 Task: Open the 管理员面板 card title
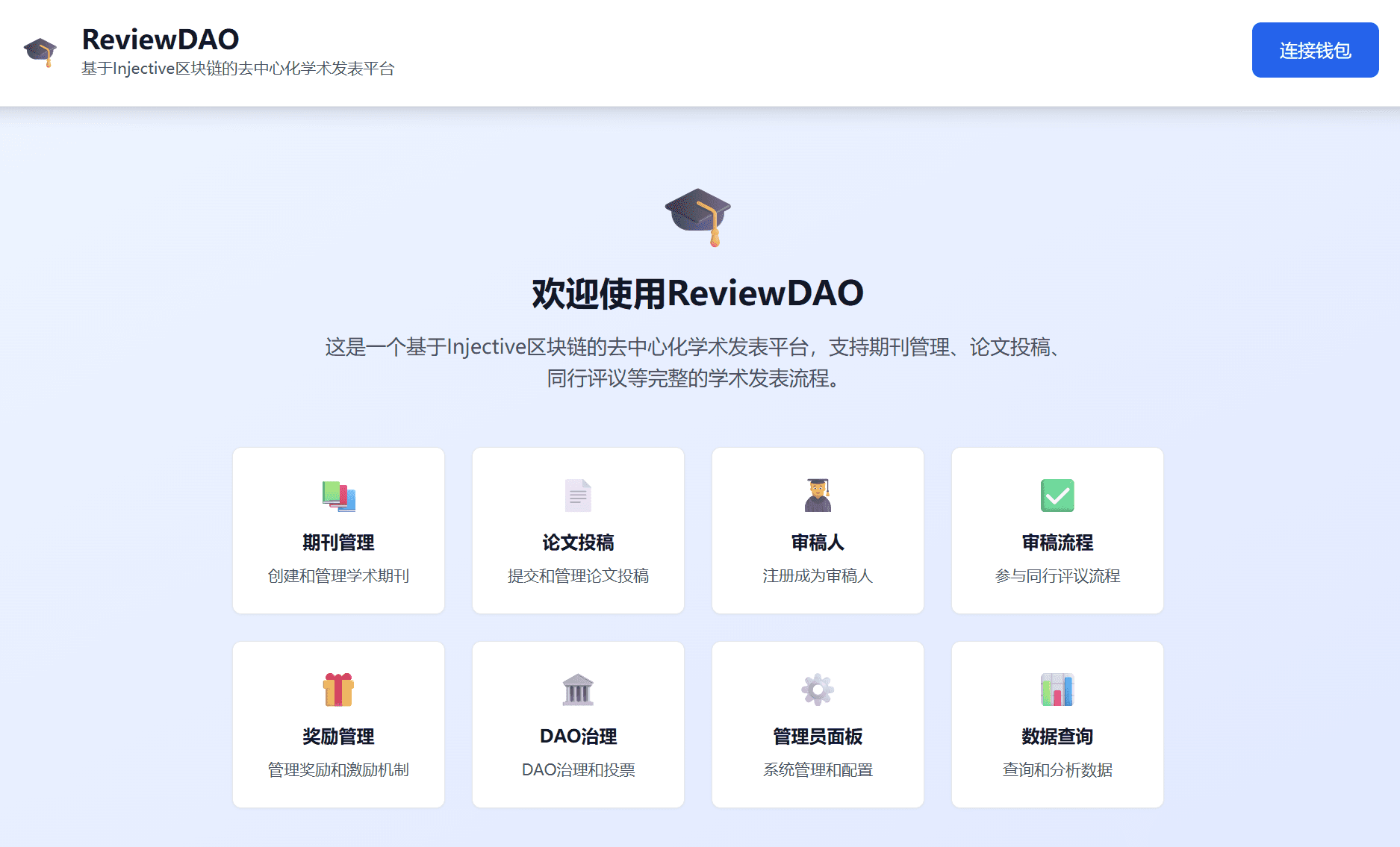(x=818, y=737)
